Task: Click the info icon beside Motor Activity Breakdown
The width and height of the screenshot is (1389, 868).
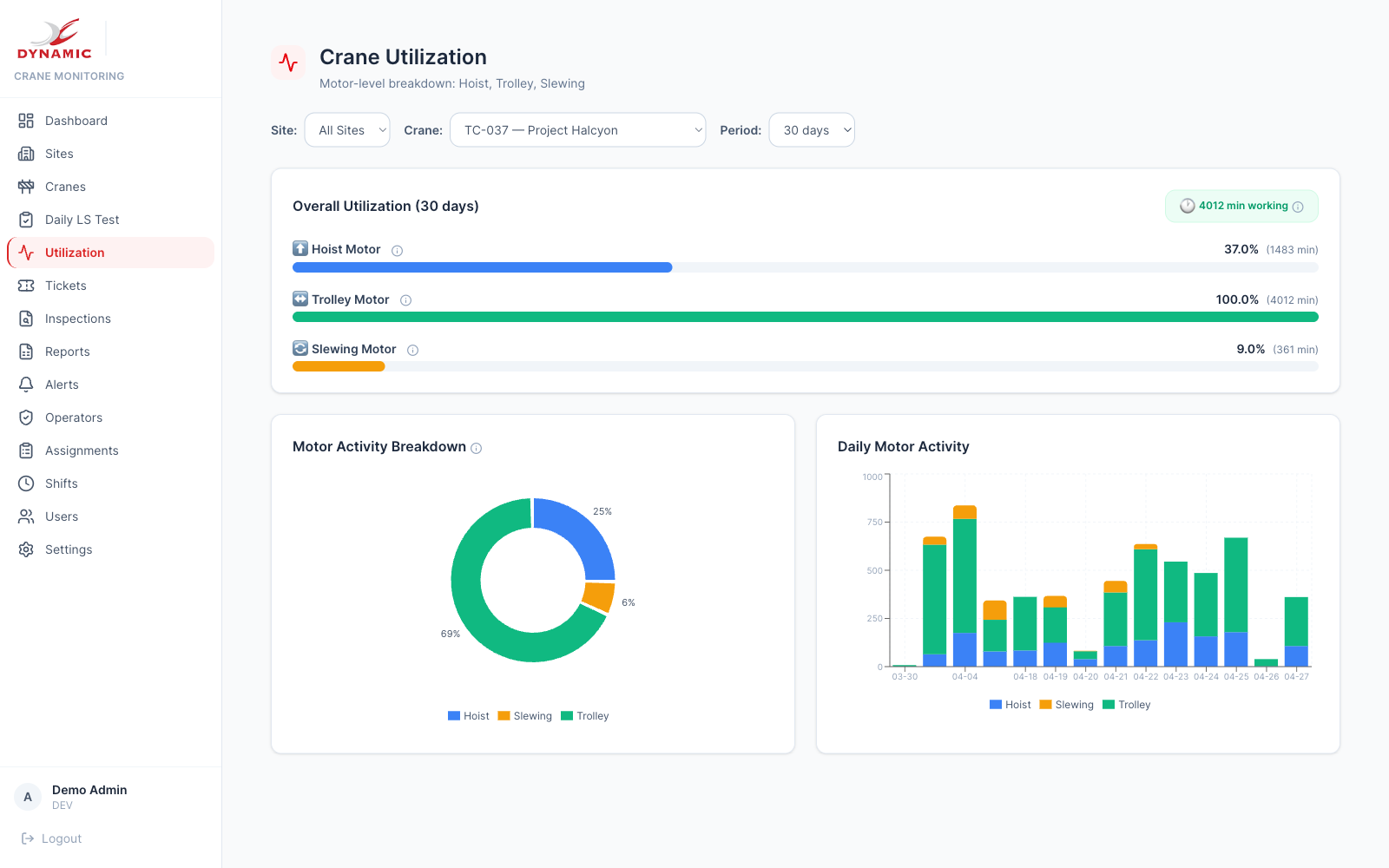Action: 476,449
